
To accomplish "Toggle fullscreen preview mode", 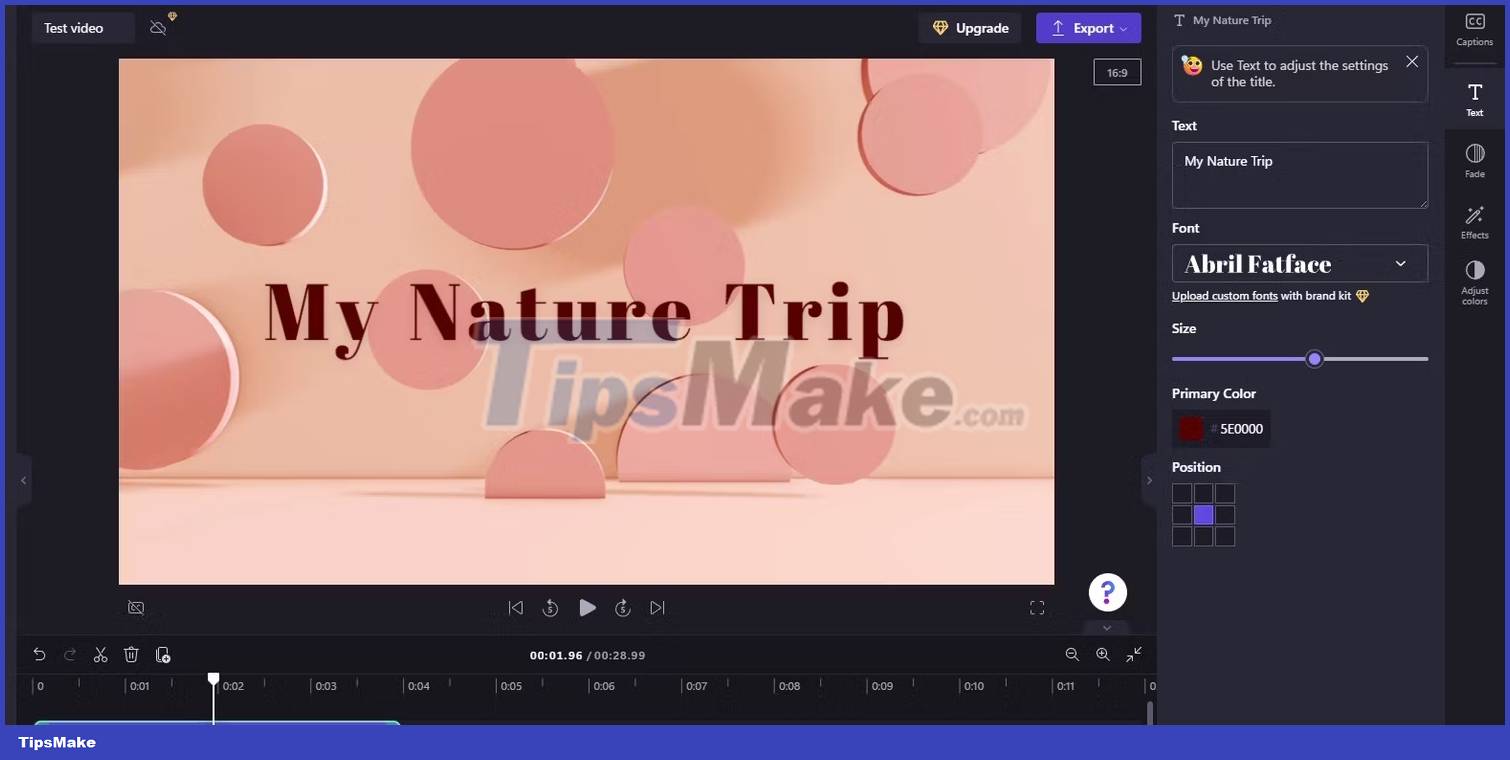I will [1037, 607].
